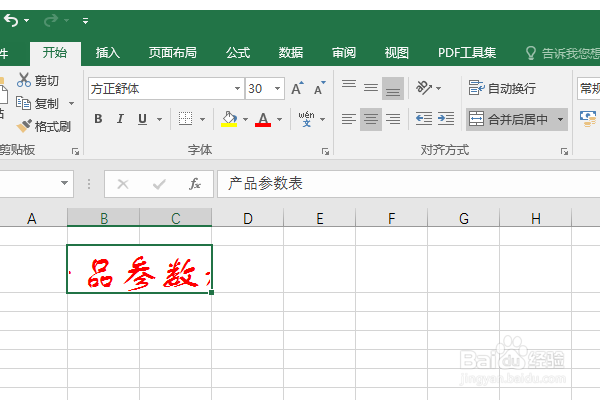Image resolution: width=600 pixels, height=400 pixels.
Task: Click the Undo arrow icon
Action: 11,20
